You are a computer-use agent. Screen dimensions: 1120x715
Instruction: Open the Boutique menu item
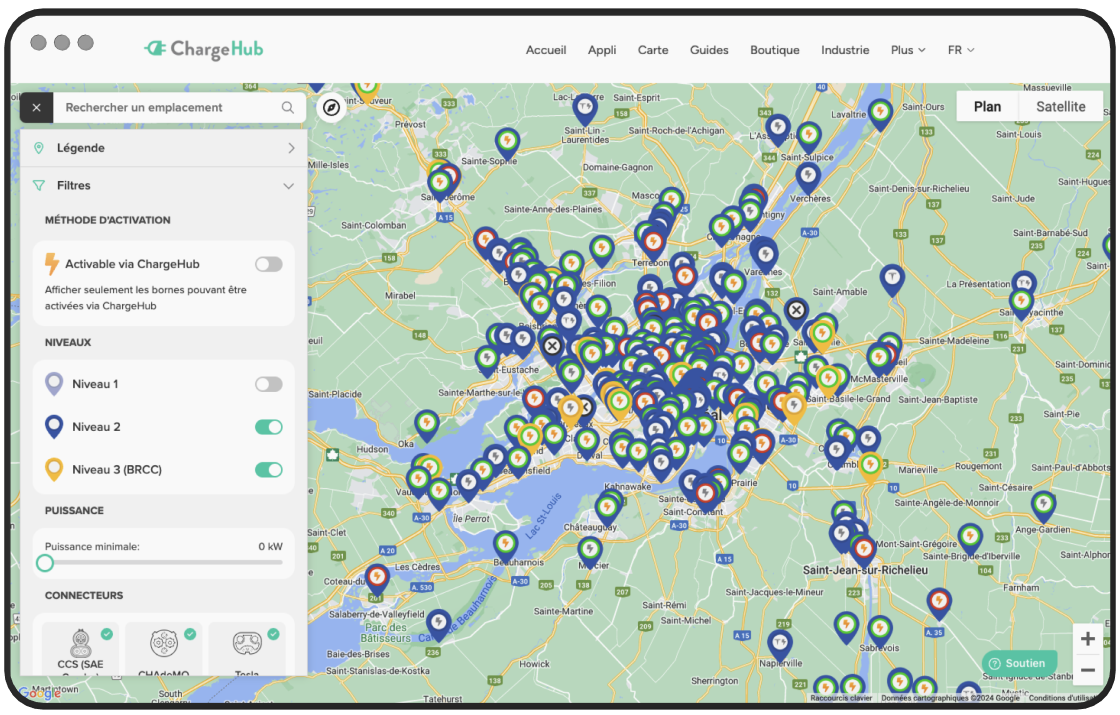point(774,49)
